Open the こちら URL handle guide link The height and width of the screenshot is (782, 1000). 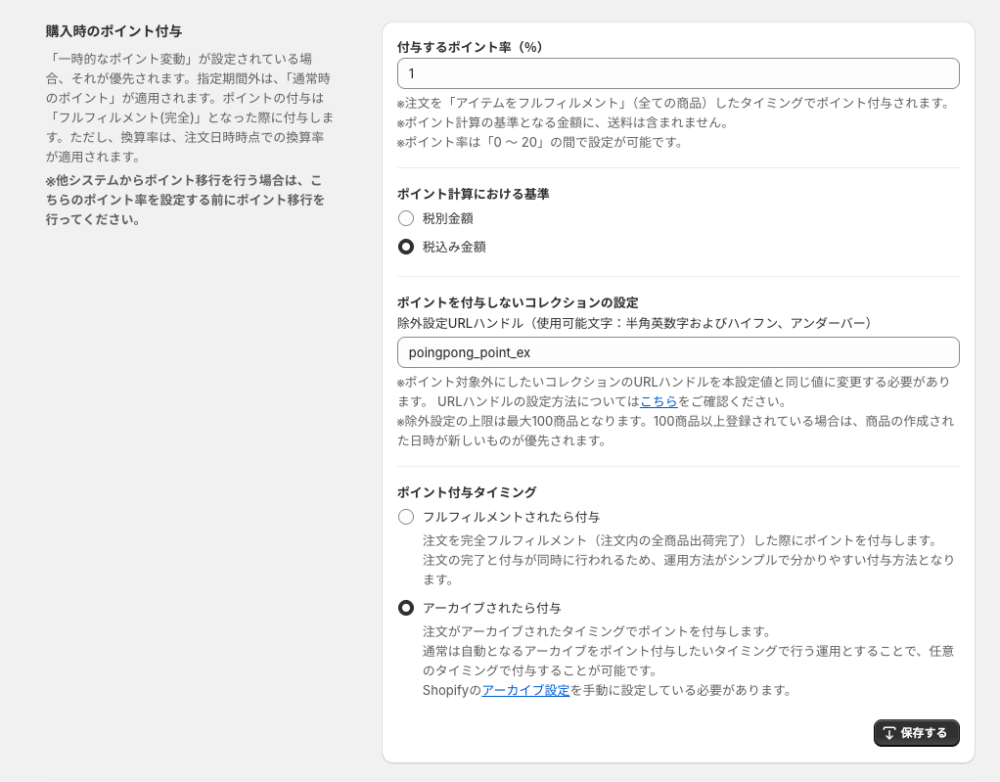(x=659, y=401)
